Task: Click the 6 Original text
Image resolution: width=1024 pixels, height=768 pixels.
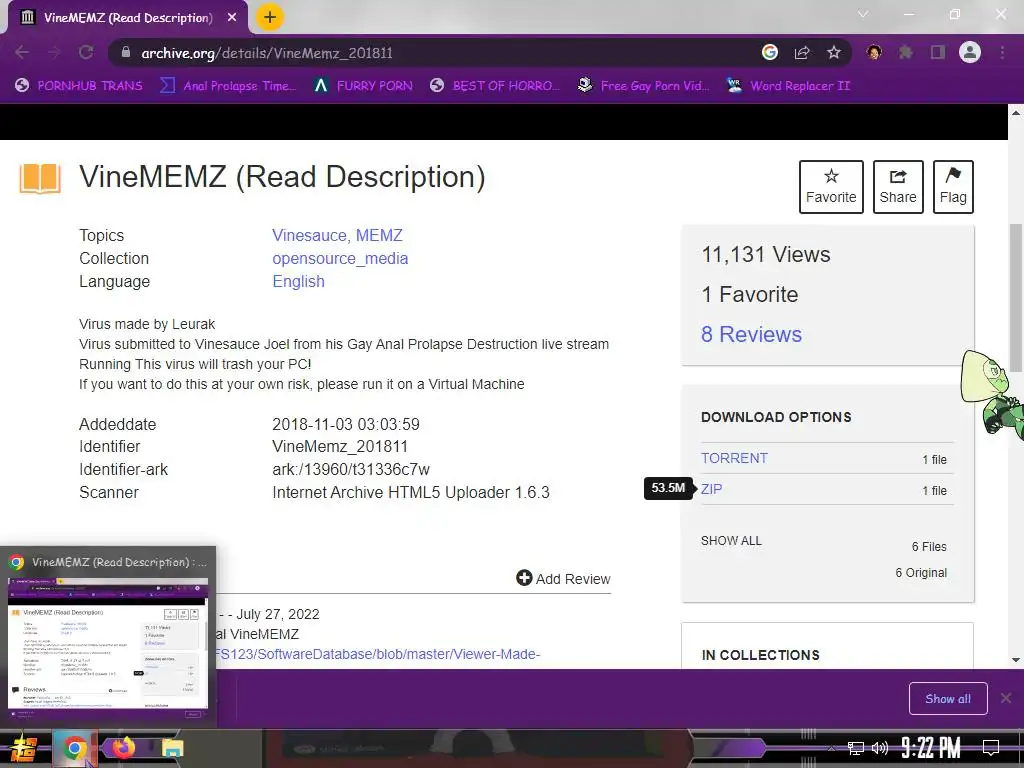Action: coord(921,573)
